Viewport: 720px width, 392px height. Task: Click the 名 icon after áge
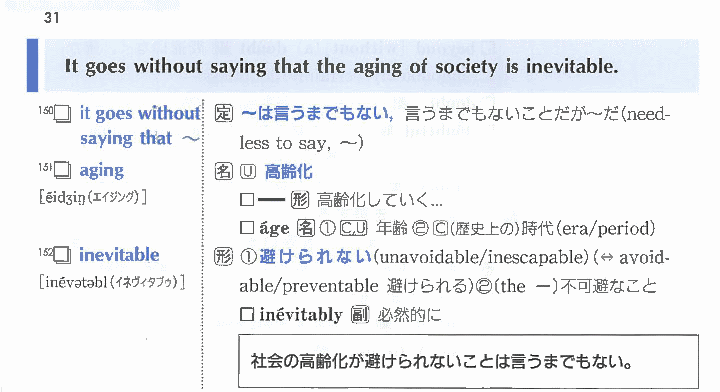(x=306, y=228)
